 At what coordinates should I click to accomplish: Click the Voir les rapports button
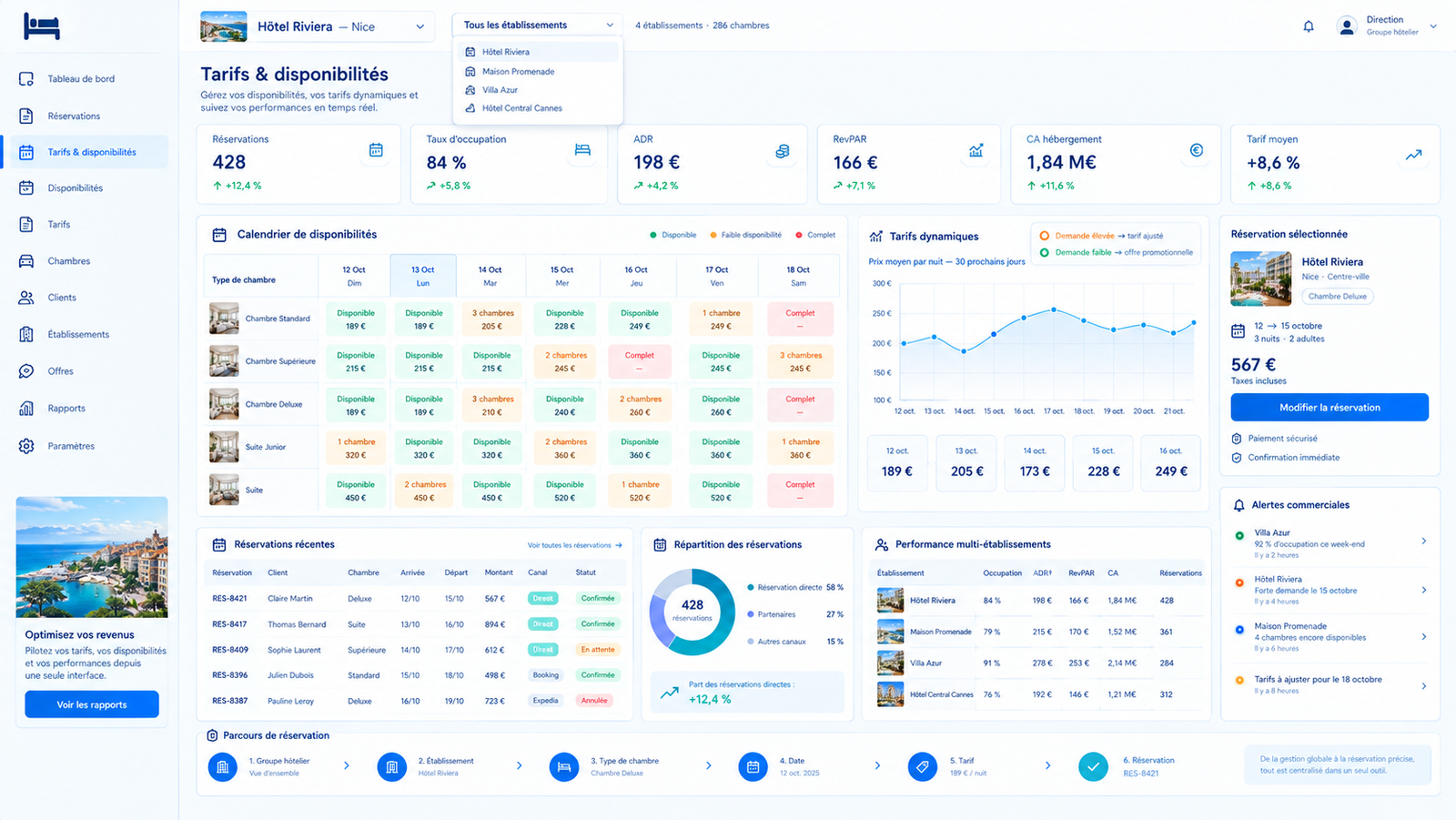tap(92, 704)
